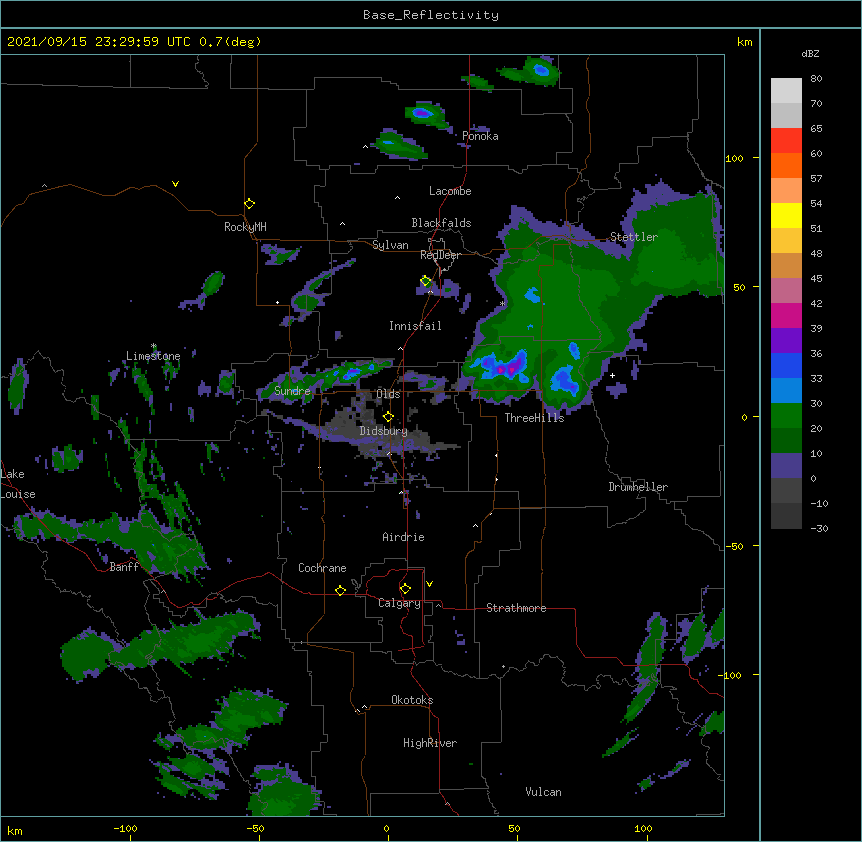Viewport: 862px width, 842px height.
Task: Click the Didsbury town label
Action: click(x=383, y=431)
